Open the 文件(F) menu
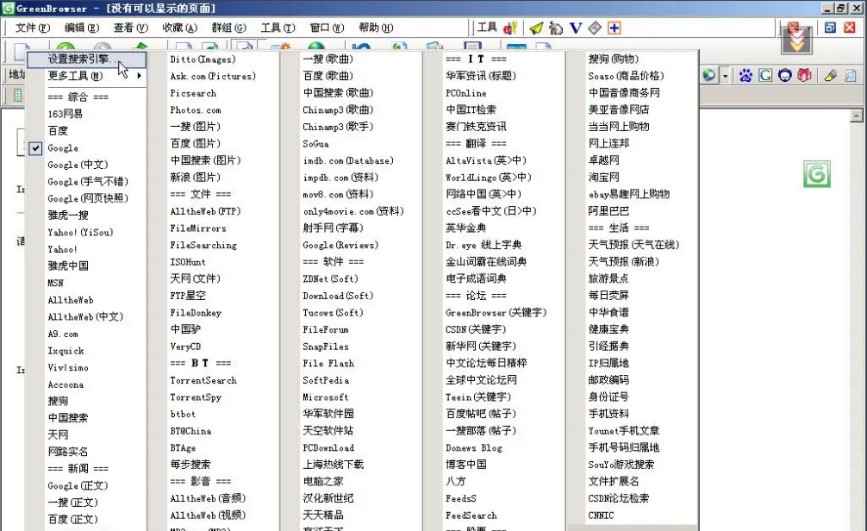Screen dimensions: 867x531 pos(32,28)
